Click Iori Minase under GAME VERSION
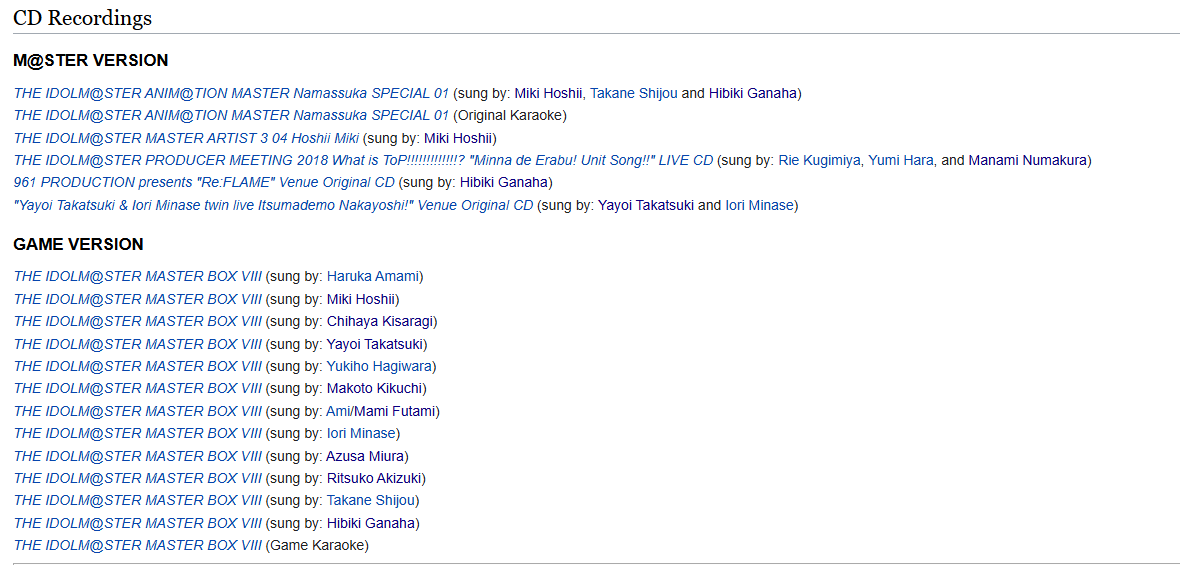The image size is (1180, 565). tap(361, 433)
